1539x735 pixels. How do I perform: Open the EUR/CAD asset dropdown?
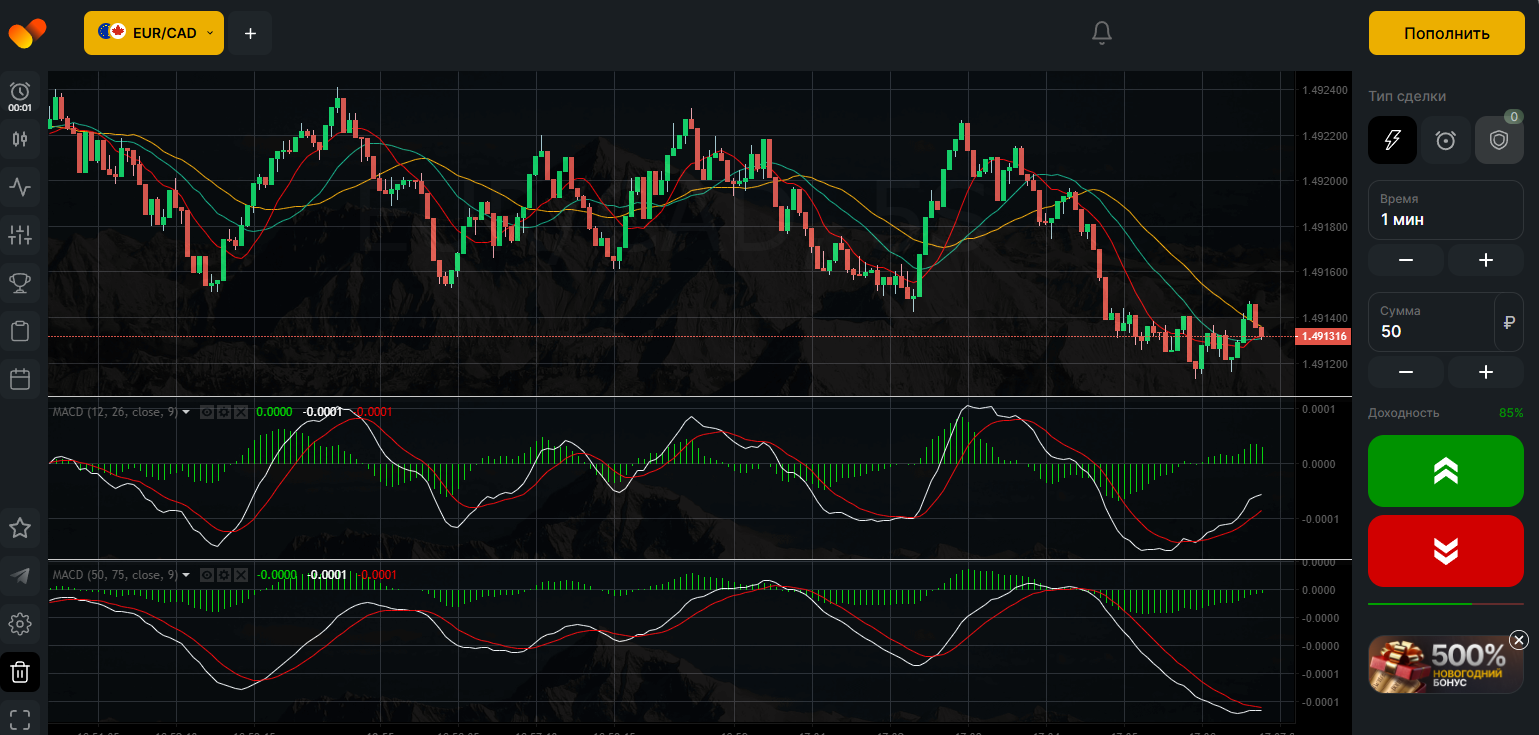[x=154, y=33]
